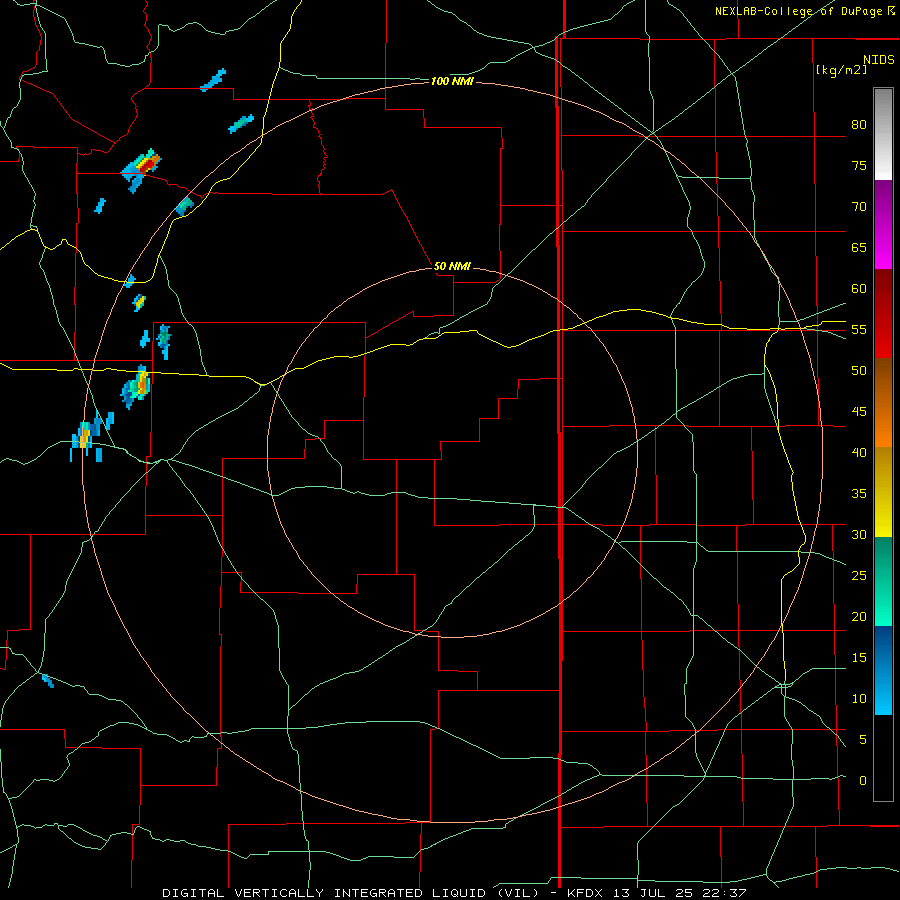Screen dimensions: 900x900
Task: Click the NEXLAB-College of DuPage label
Action: [799, 11]
